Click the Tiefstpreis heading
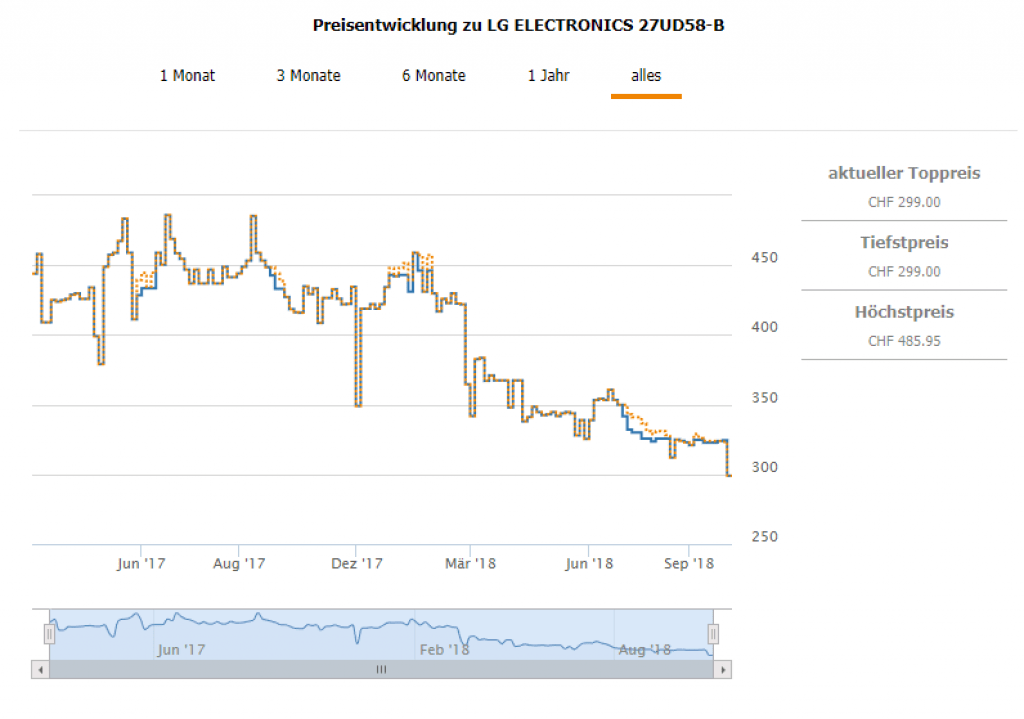 (904, 243)
